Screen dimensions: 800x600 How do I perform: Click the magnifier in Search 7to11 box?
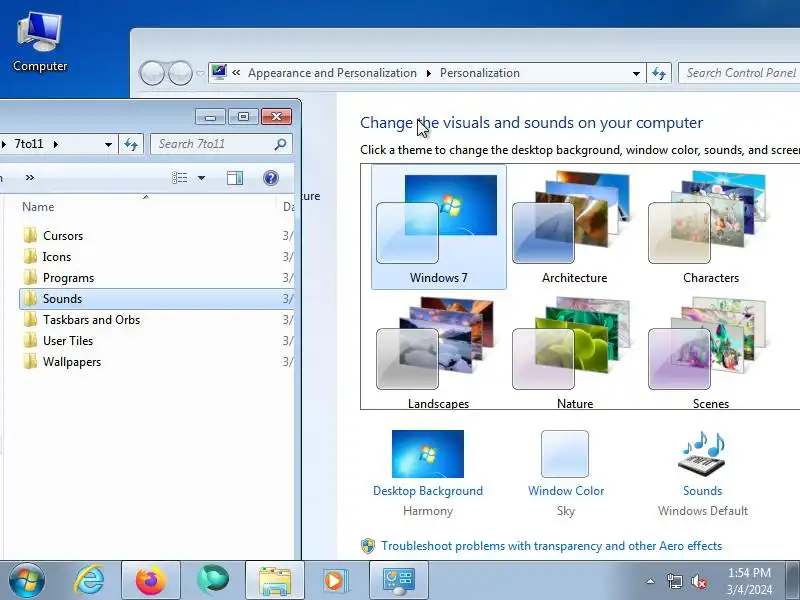point(280,144)
